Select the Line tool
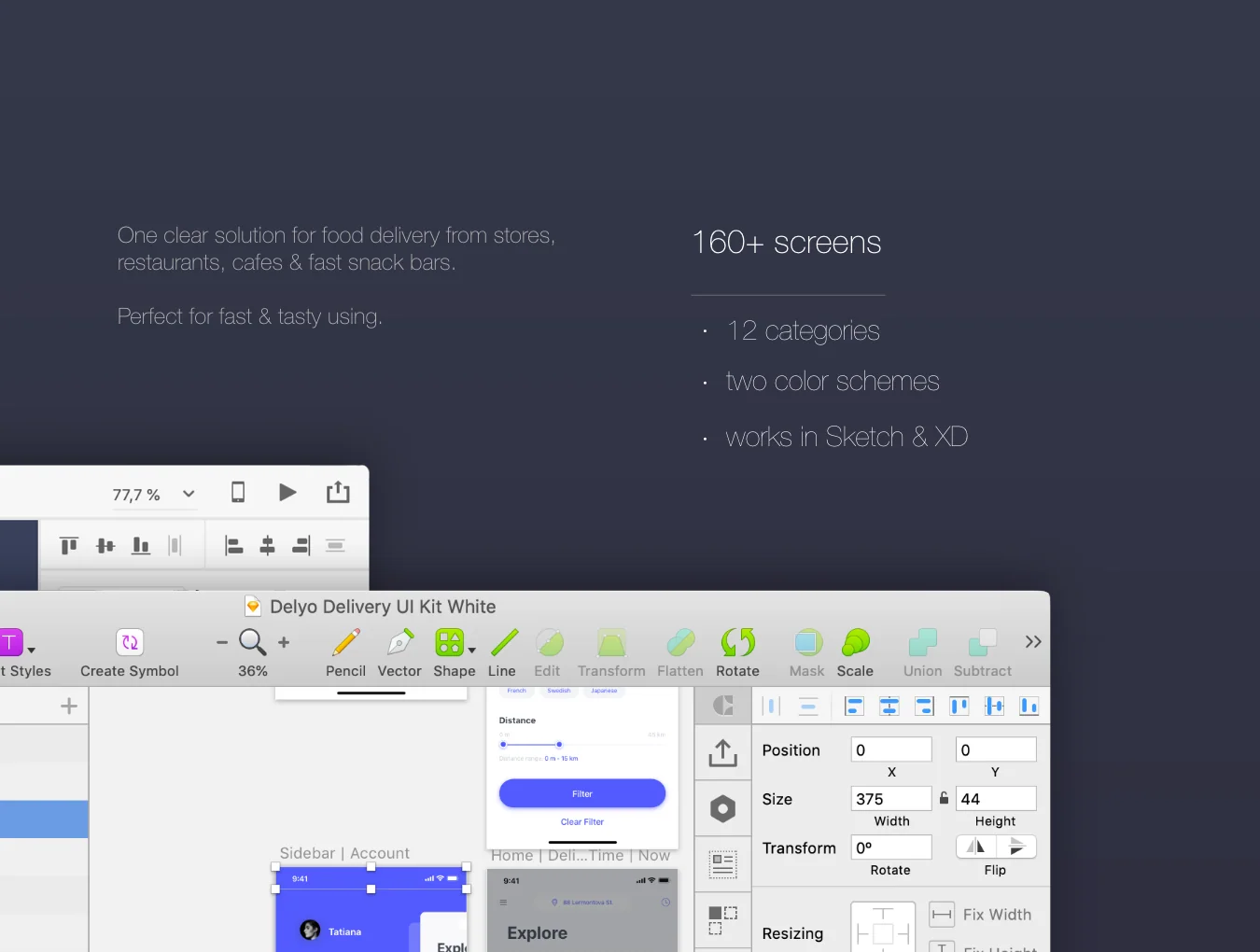1260x952 pixels. pyautogui.click(x=503, y=653)
